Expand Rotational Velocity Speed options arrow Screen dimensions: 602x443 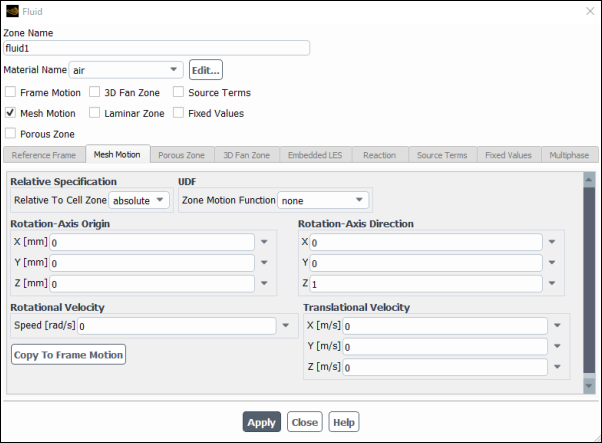(x=286, y=326)
